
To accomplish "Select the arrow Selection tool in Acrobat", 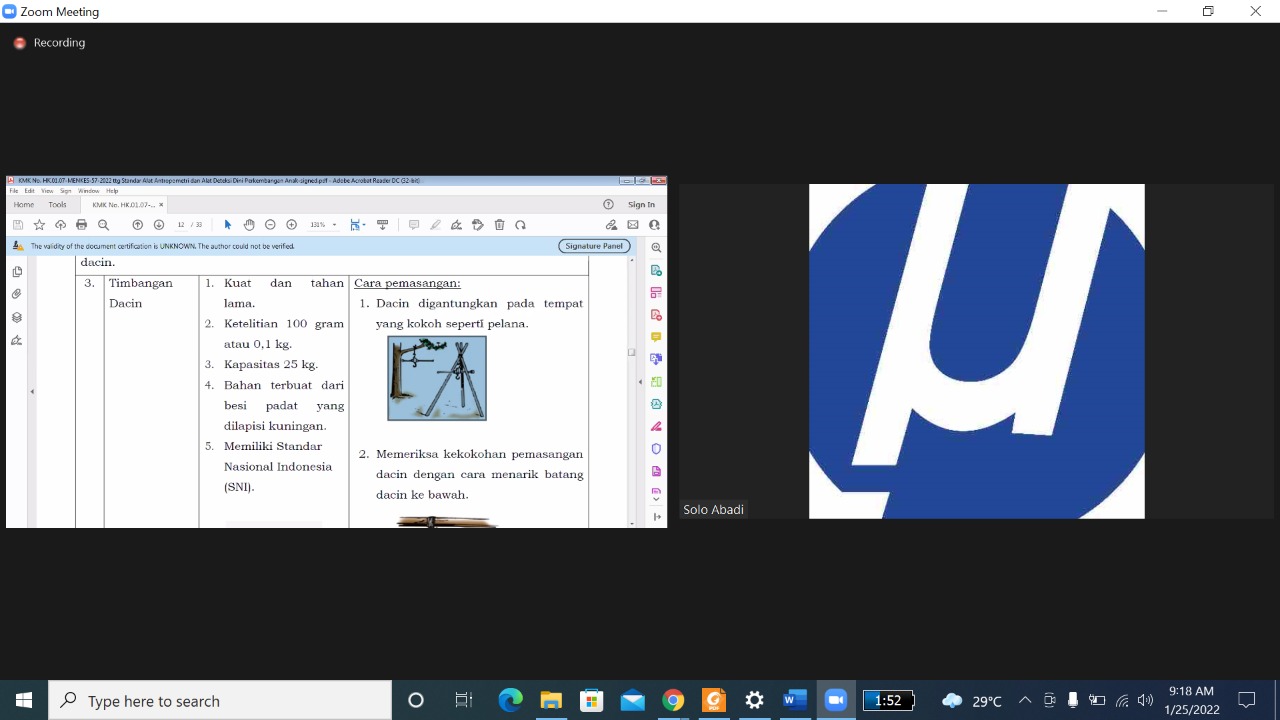I will click(228, 225).
